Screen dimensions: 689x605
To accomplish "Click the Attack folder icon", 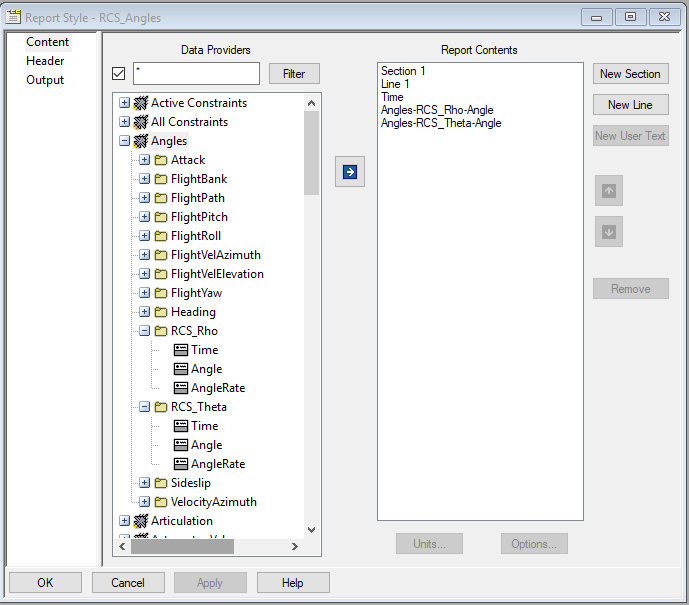I will coord(161,160).
